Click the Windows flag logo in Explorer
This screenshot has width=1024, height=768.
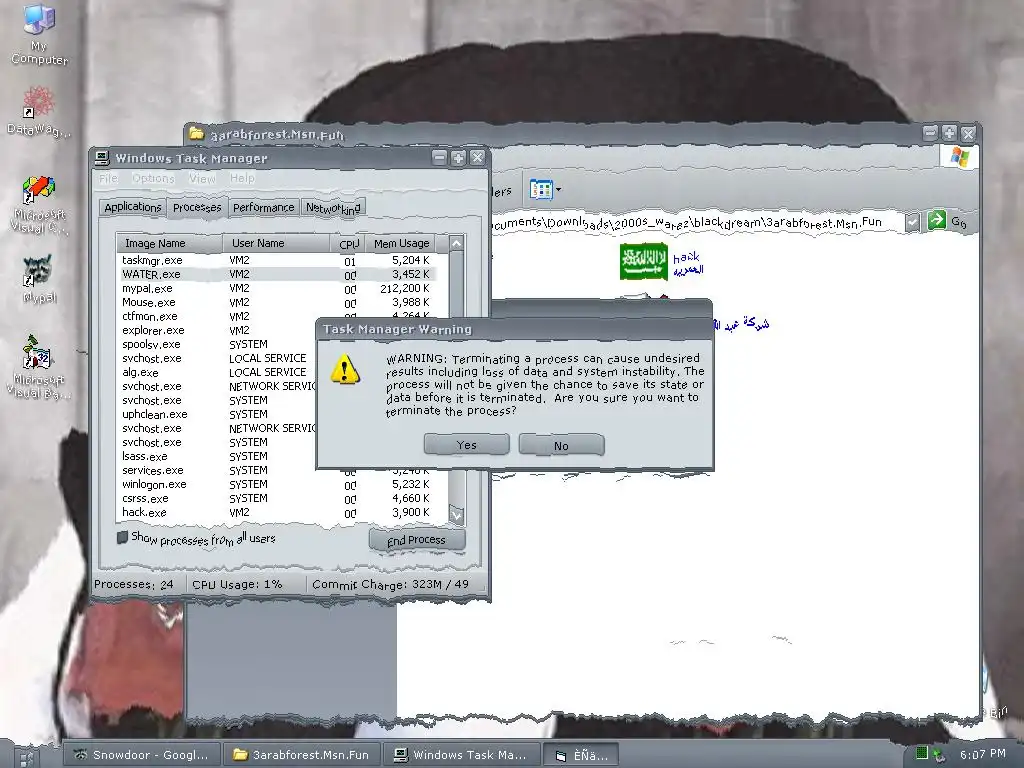coord(960,157)
